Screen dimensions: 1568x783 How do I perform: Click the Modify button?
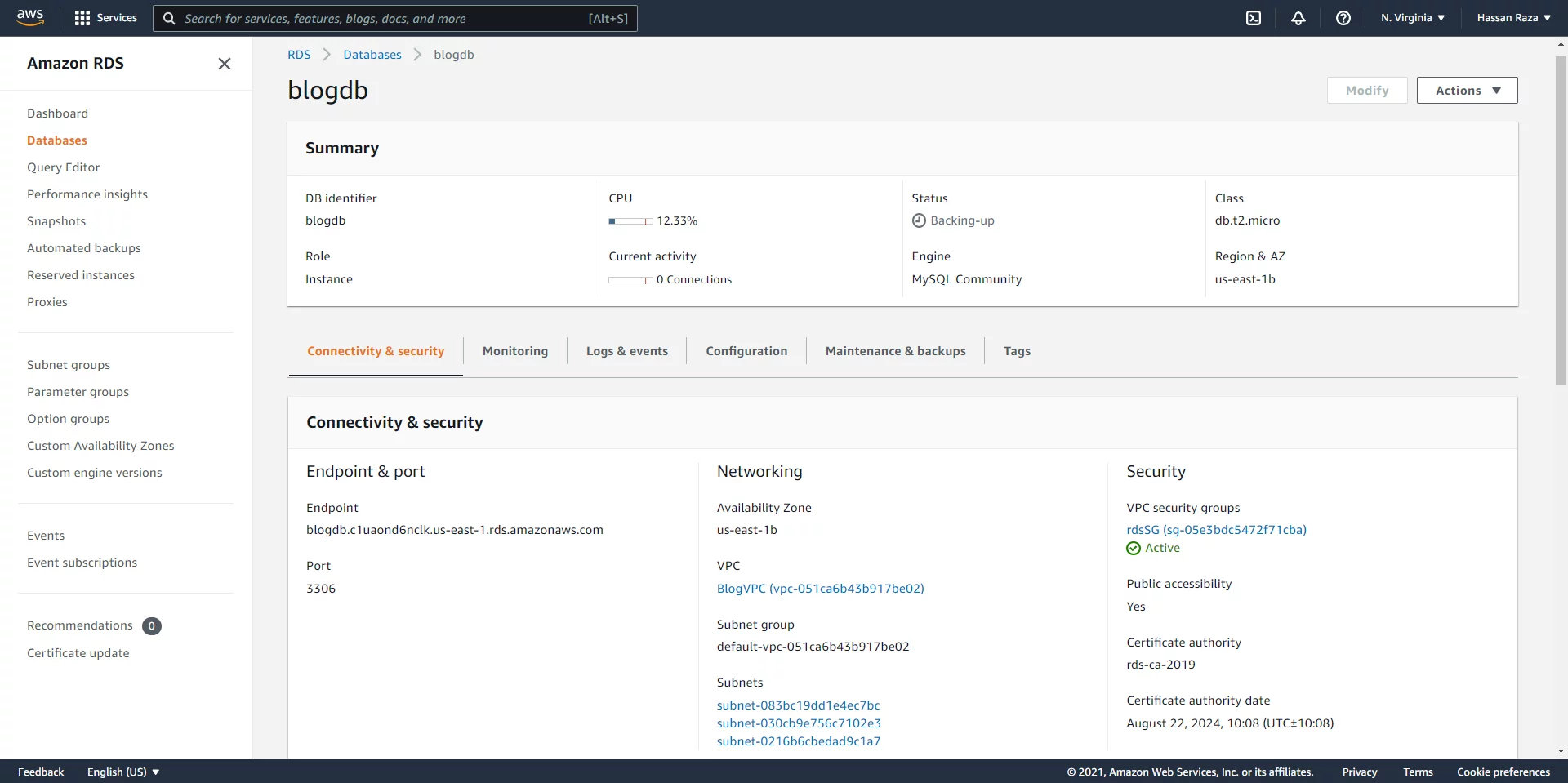[x=1367, y=91]
